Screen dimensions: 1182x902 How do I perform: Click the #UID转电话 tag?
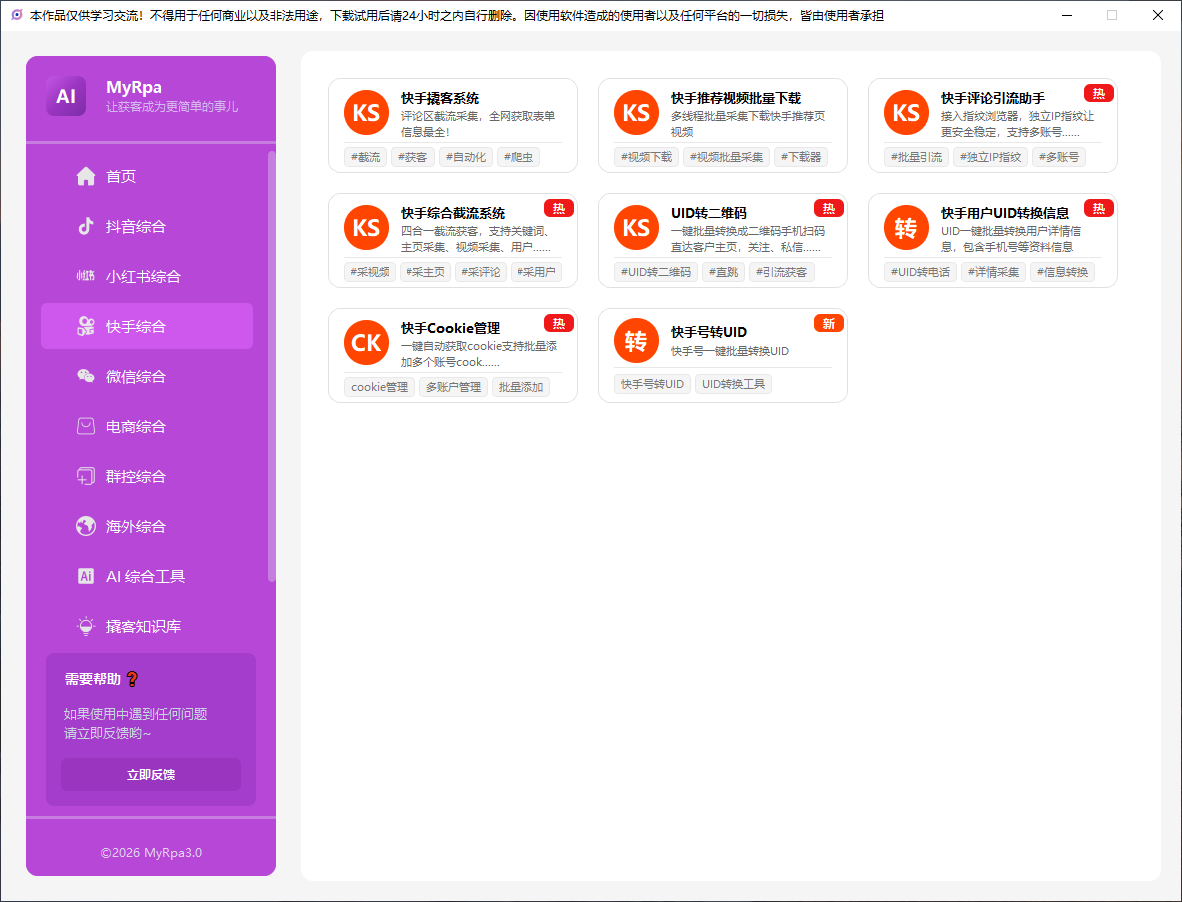pos(920,272)
